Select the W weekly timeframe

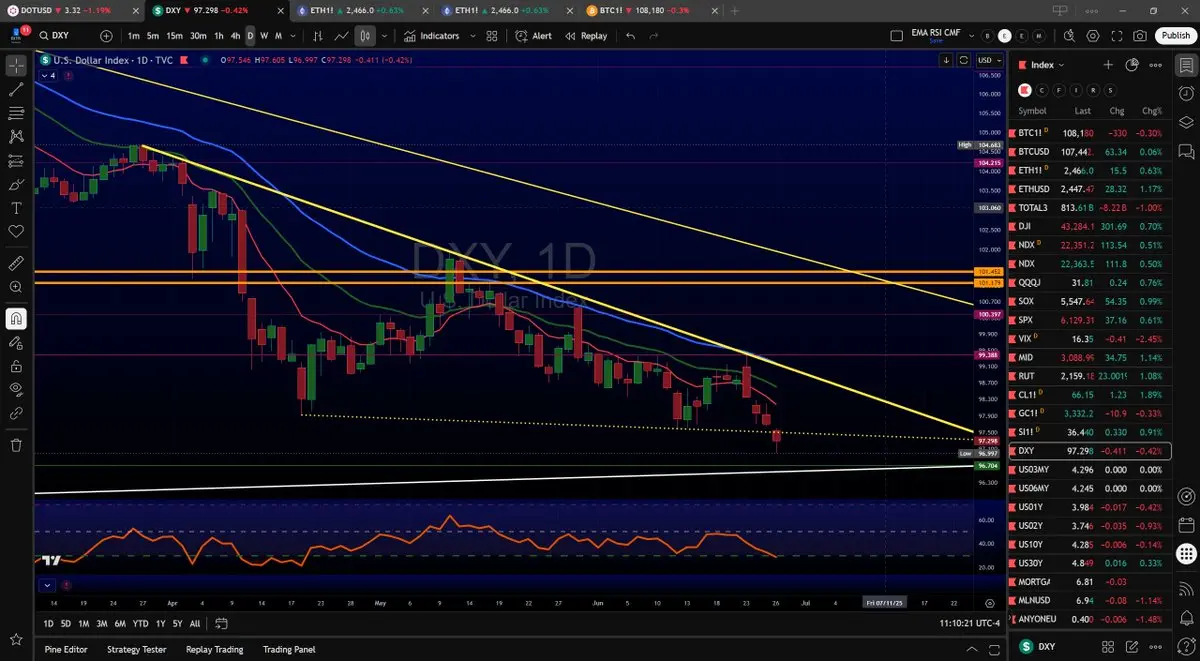[264, 36]
